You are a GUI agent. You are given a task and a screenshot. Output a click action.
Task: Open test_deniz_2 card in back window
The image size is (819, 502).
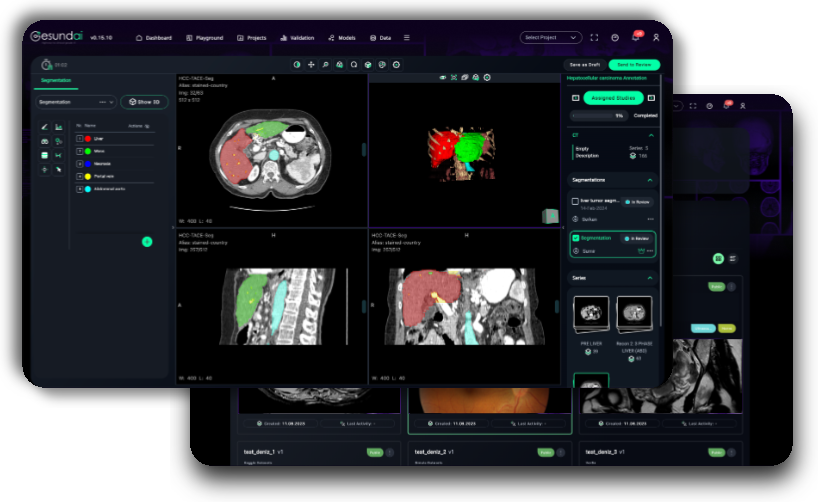489,454
